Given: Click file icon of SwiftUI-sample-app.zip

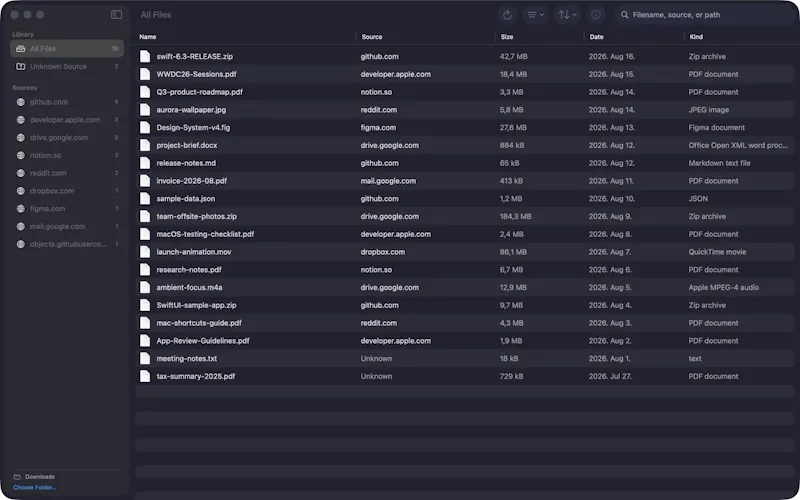Looking at the screenshot, I should click(145, 305).
